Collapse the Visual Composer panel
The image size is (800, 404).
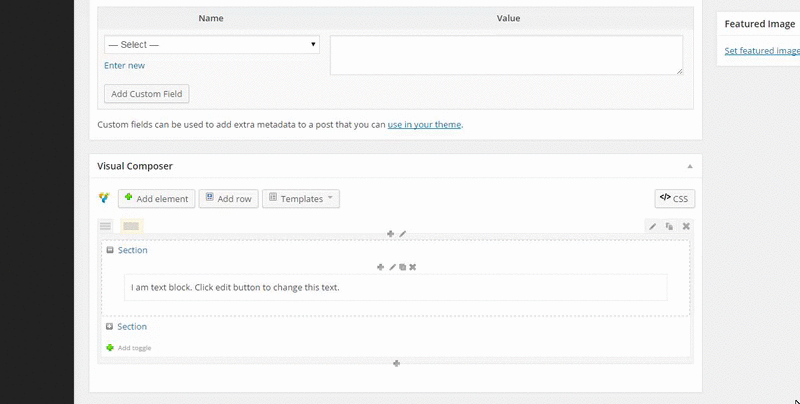(x=689, y=166)
